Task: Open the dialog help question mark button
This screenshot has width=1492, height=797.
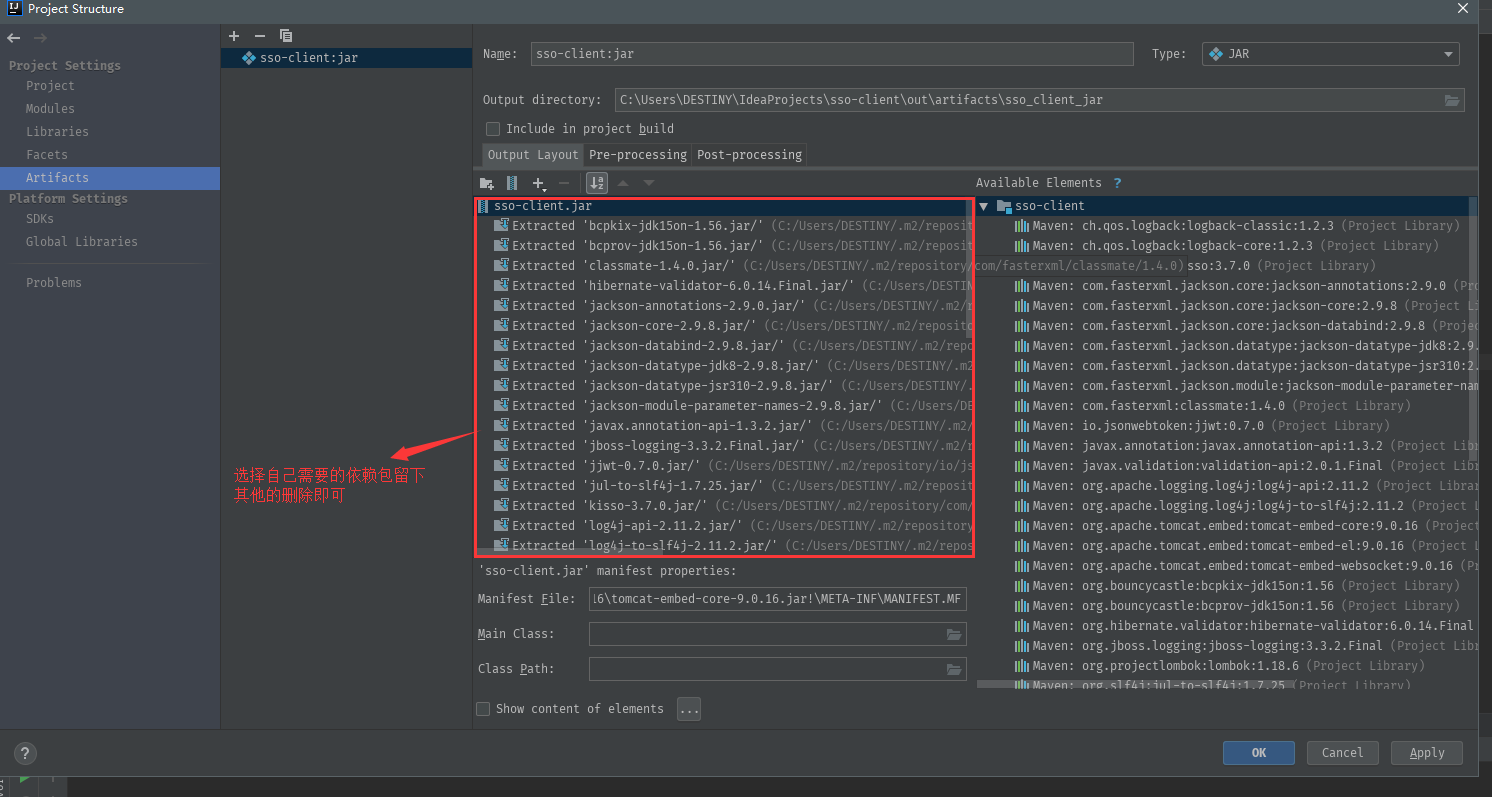Action: pyautogui.click(x=26, y=754)
